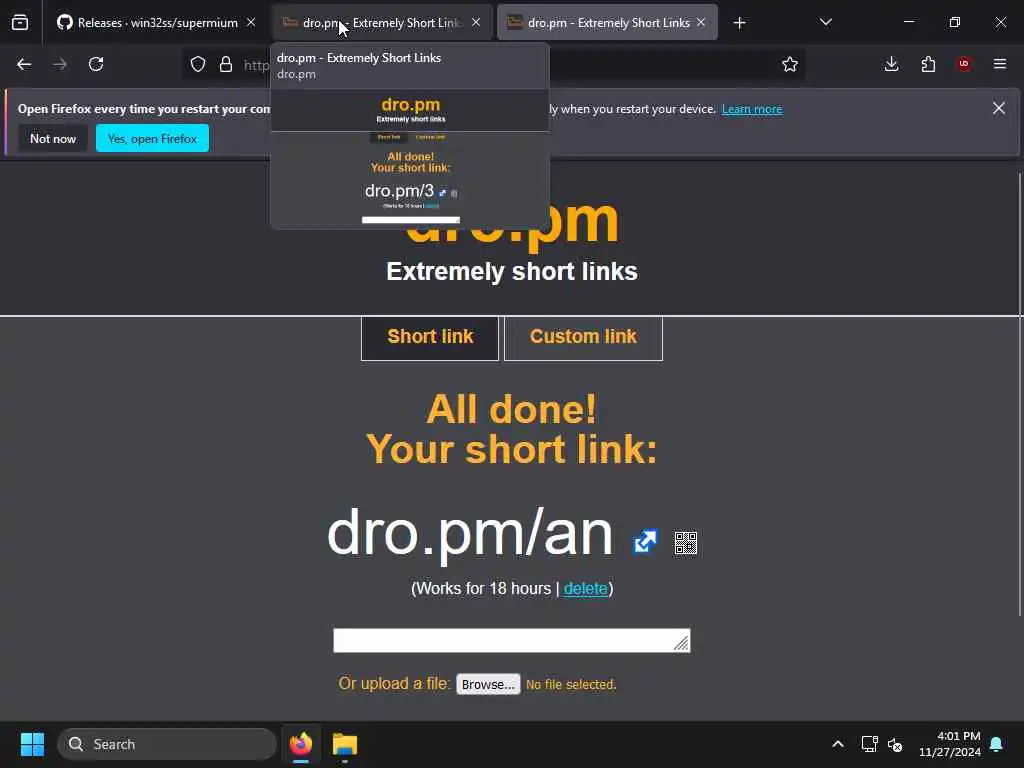
Task: Open Firefox application hamburger menu
Action: [x=1000, y=64]
